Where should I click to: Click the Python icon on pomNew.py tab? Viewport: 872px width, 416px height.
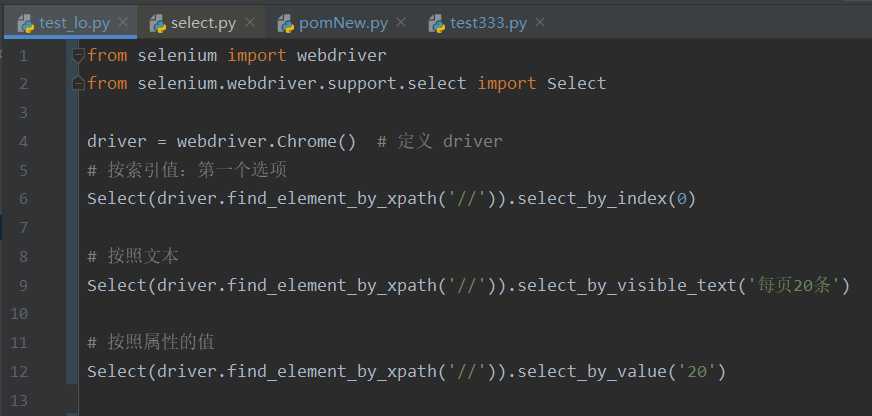click(285, 21)
